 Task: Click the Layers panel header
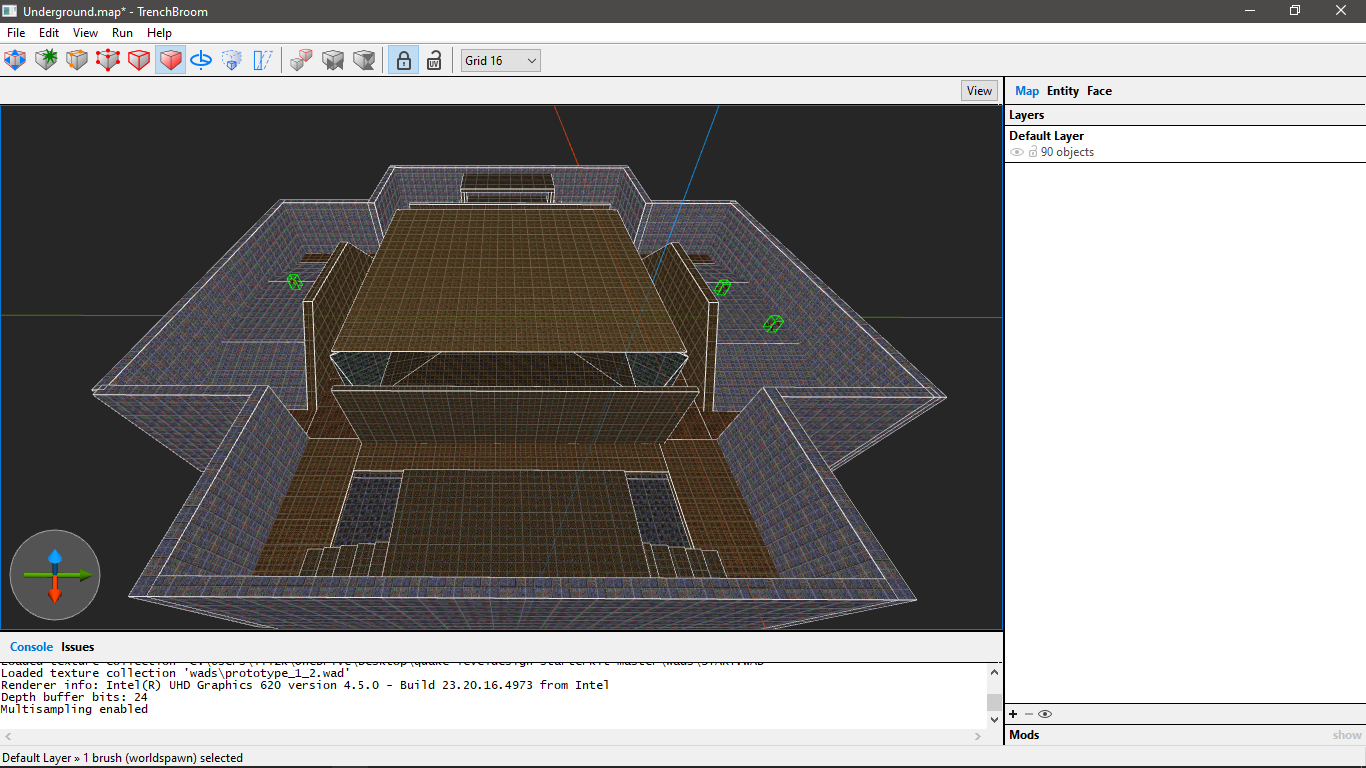pos(1185,115)
